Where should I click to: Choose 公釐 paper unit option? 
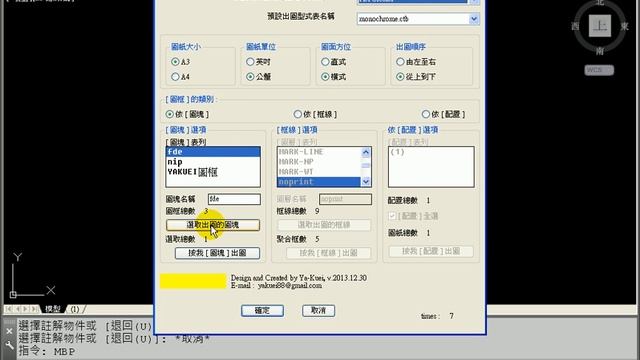coord(250,77)
